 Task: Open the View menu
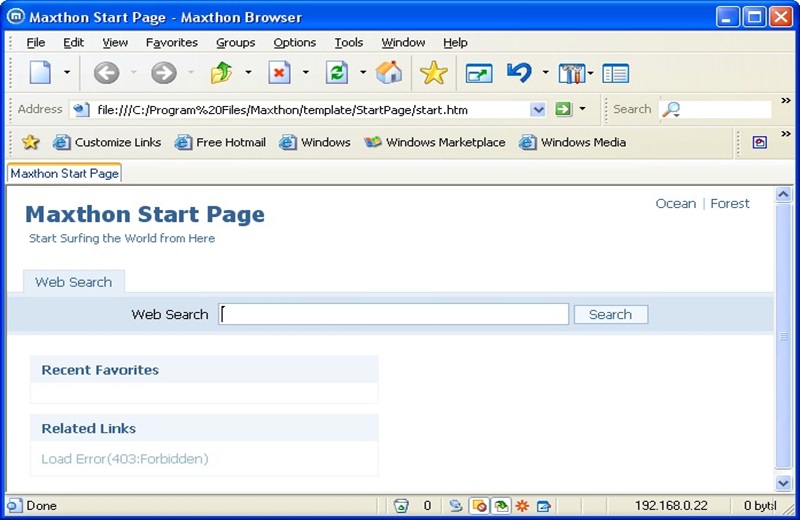(x=115, y=43)
